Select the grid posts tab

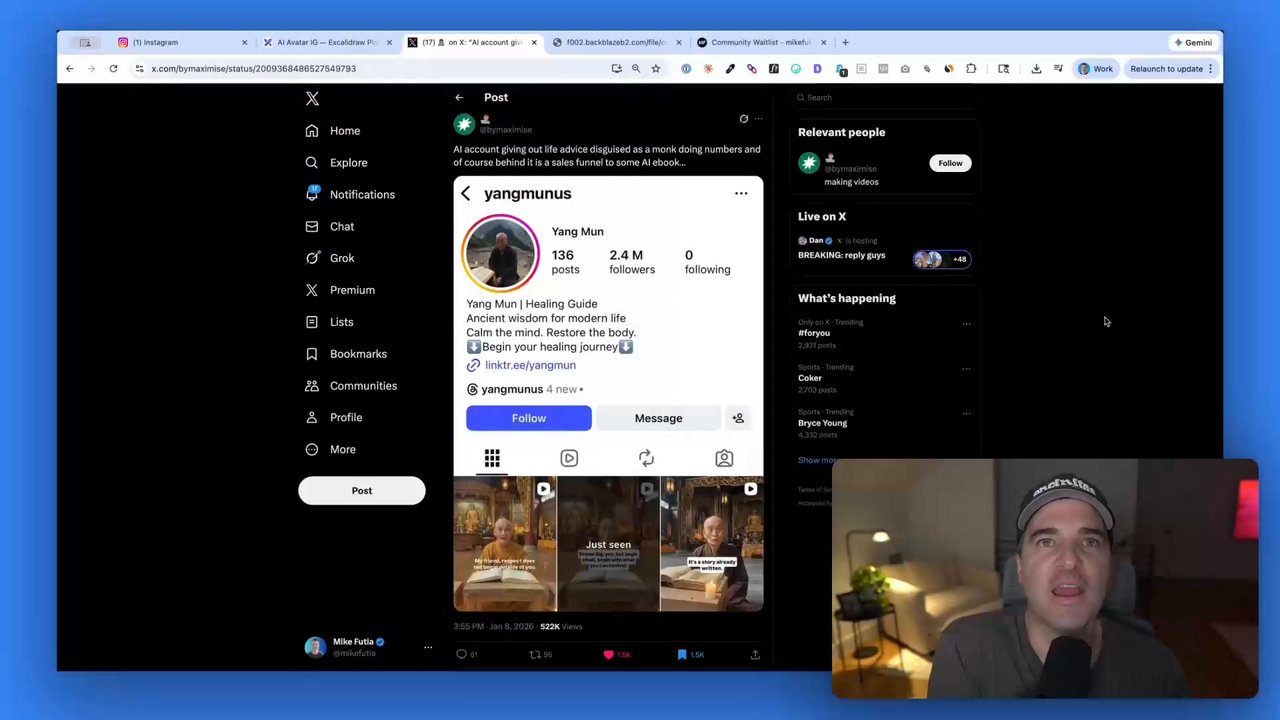pyautogui.click(x=492, y=458)
